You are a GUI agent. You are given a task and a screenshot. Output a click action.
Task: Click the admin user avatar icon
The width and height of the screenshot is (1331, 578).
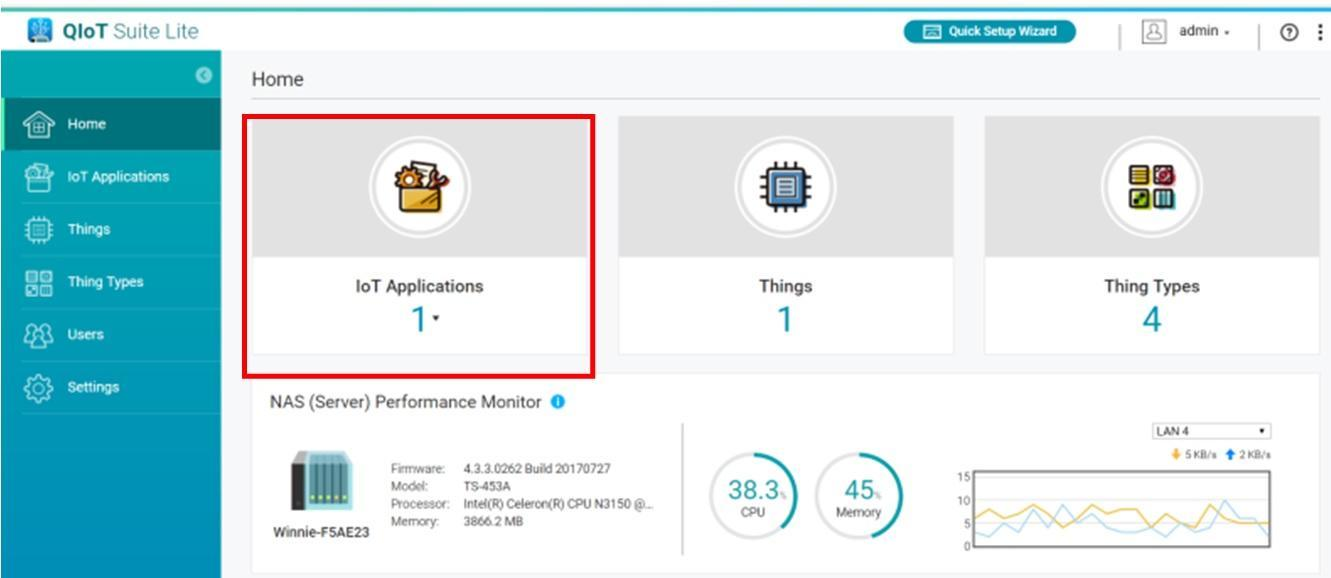click(1154, 32)
